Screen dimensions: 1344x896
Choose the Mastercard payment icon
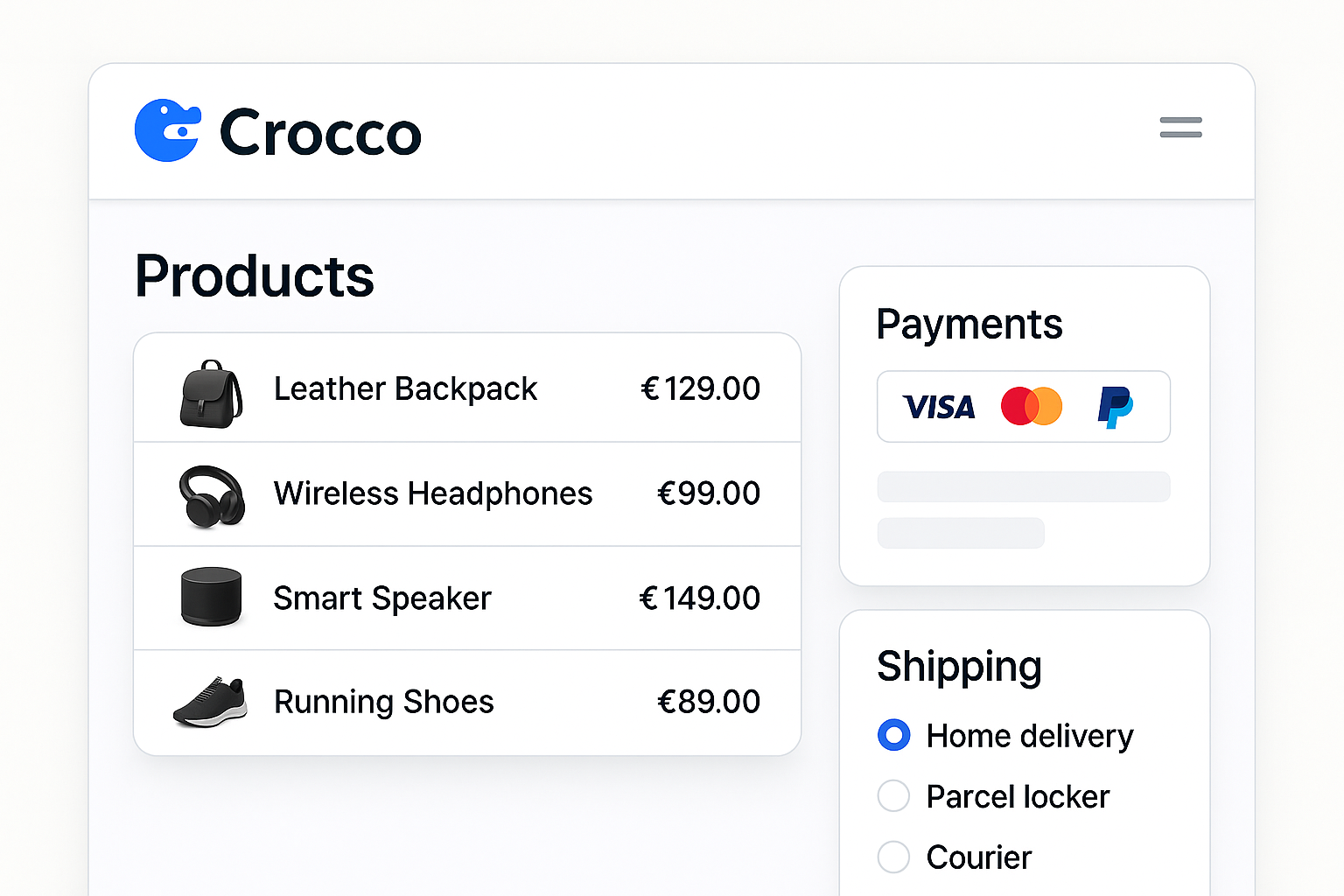pyautogui.click(x=1032, y=407)
